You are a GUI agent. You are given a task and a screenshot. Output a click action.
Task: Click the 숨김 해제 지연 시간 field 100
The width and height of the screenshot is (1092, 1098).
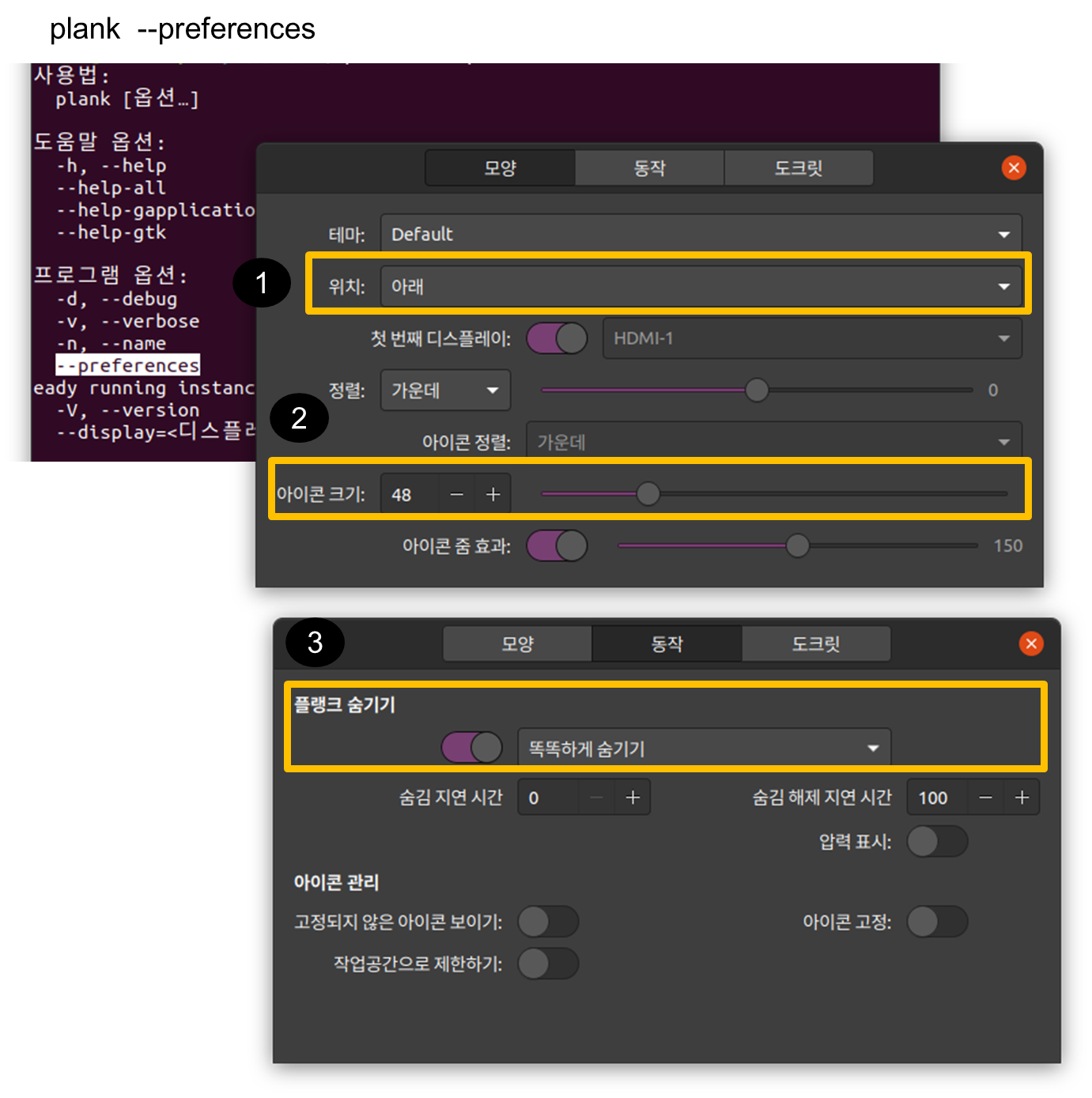[x=937, y=798]
